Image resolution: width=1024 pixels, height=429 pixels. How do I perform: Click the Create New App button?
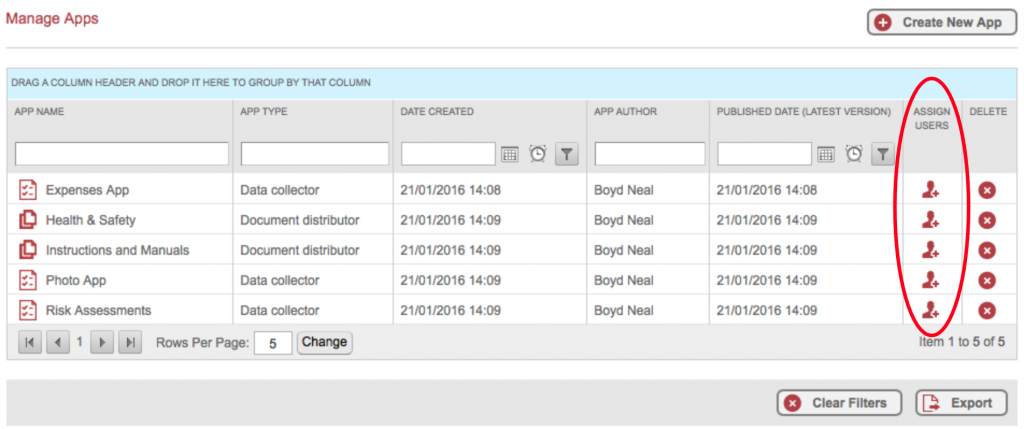pos(935,22)
